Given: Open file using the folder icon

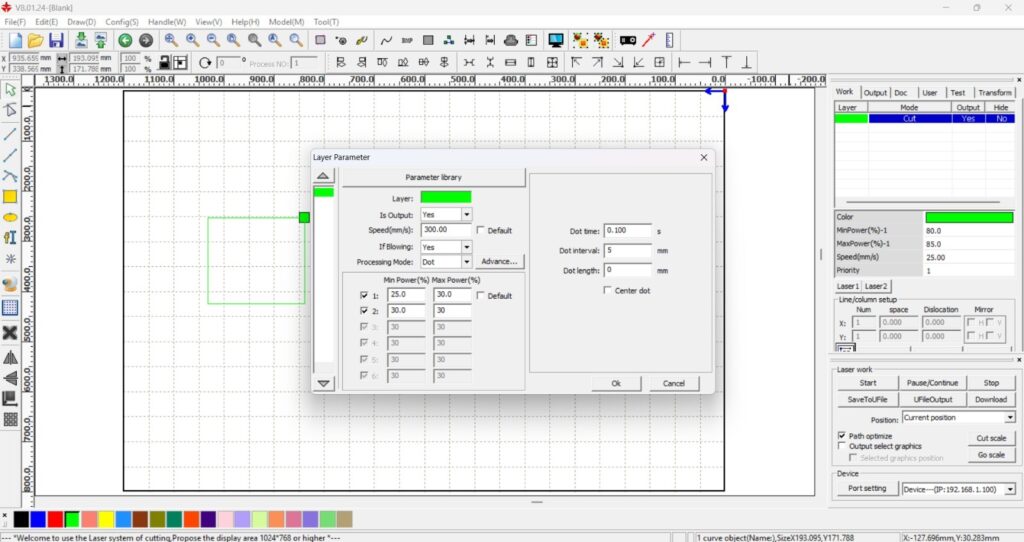Looking at the screenshot, I should pyautogui.click(x=36, y=40).
